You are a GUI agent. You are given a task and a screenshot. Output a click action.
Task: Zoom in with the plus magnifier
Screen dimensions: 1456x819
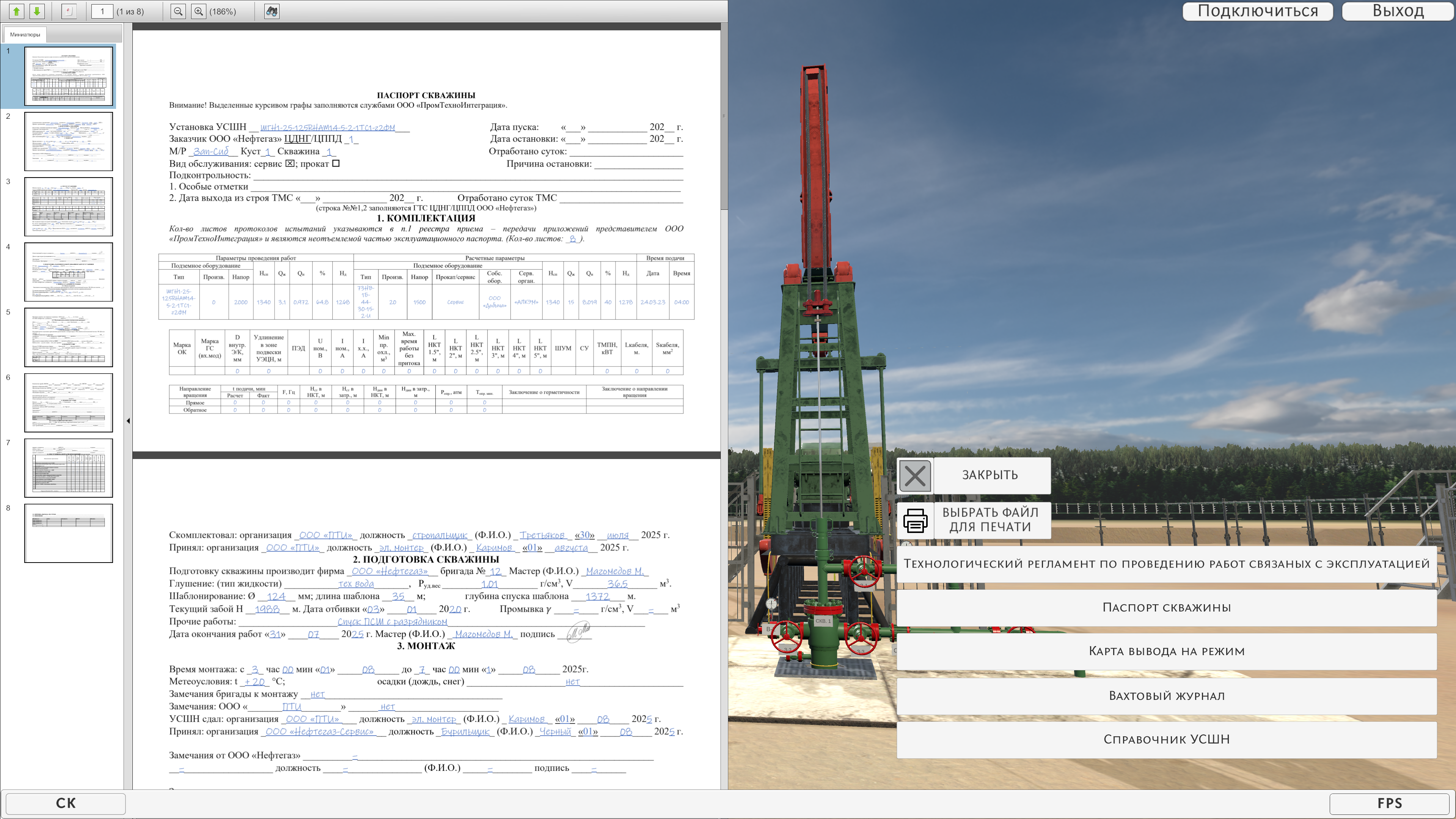click(x=198, y=11)
